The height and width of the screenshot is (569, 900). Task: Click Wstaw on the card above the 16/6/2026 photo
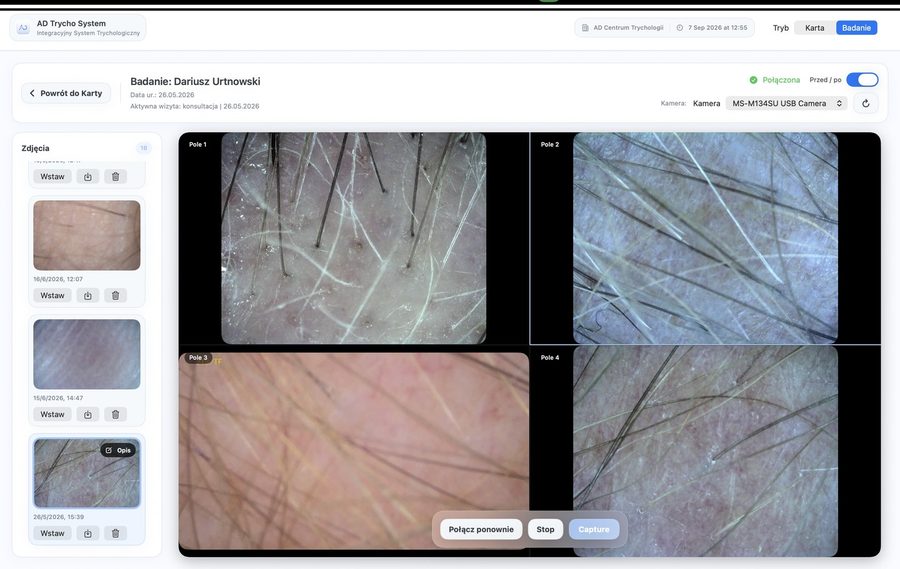52,177
